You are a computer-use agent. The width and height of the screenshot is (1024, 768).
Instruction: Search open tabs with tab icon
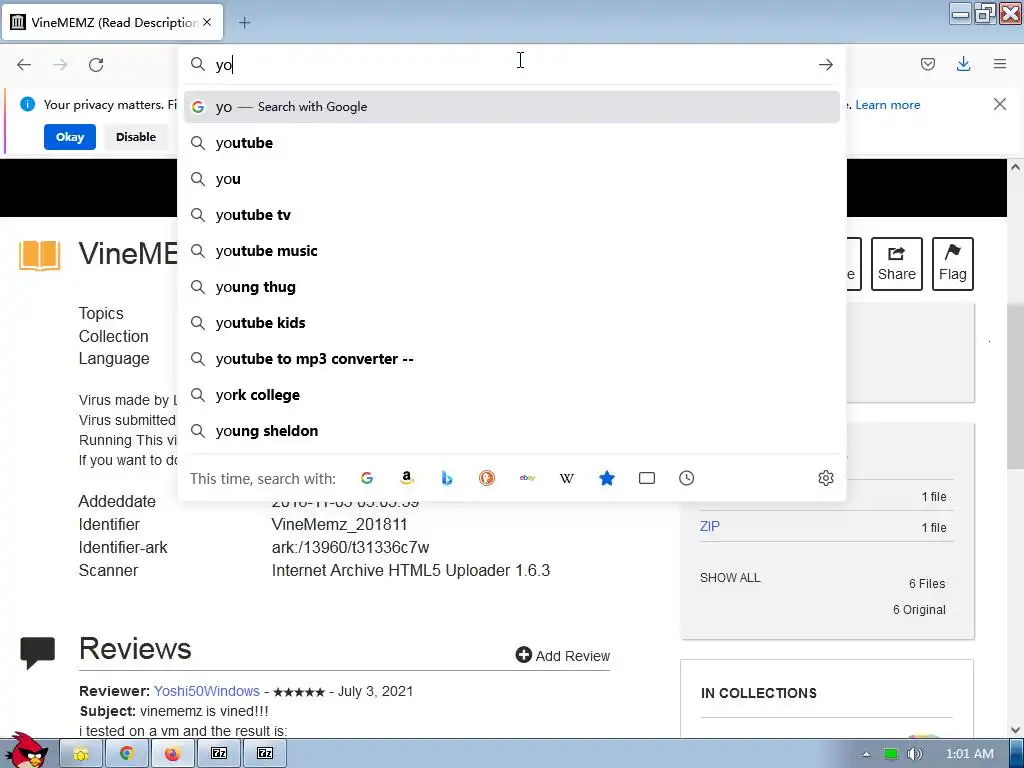[647, 478]
